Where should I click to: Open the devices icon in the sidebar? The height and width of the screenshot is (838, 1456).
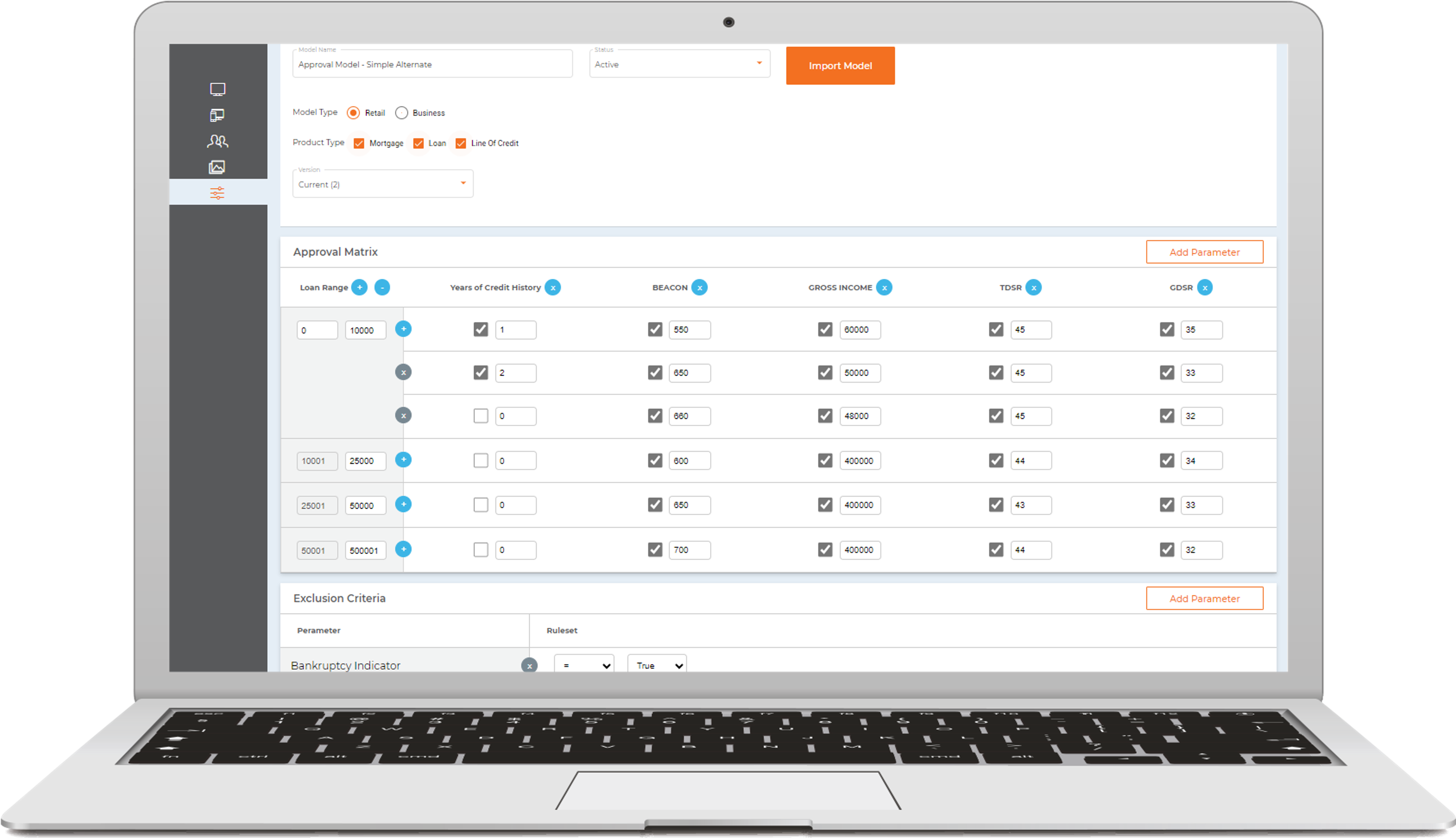click(x=217, y=115)
